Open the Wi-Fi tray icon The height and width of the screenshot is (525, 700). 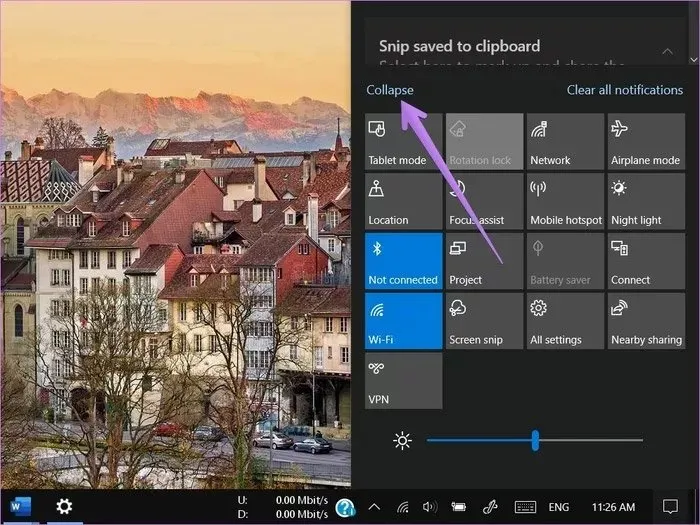click(402, 507)
